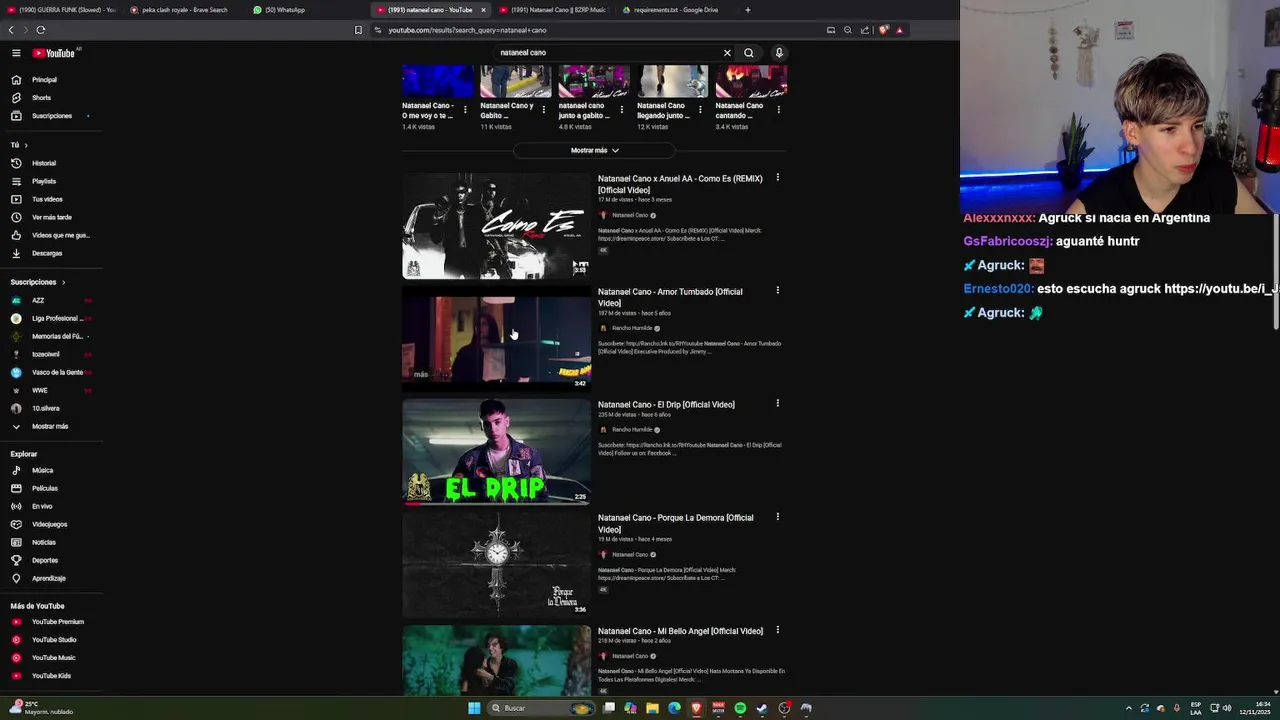Close the natanael cano YouTube tab

coord(483,10)
